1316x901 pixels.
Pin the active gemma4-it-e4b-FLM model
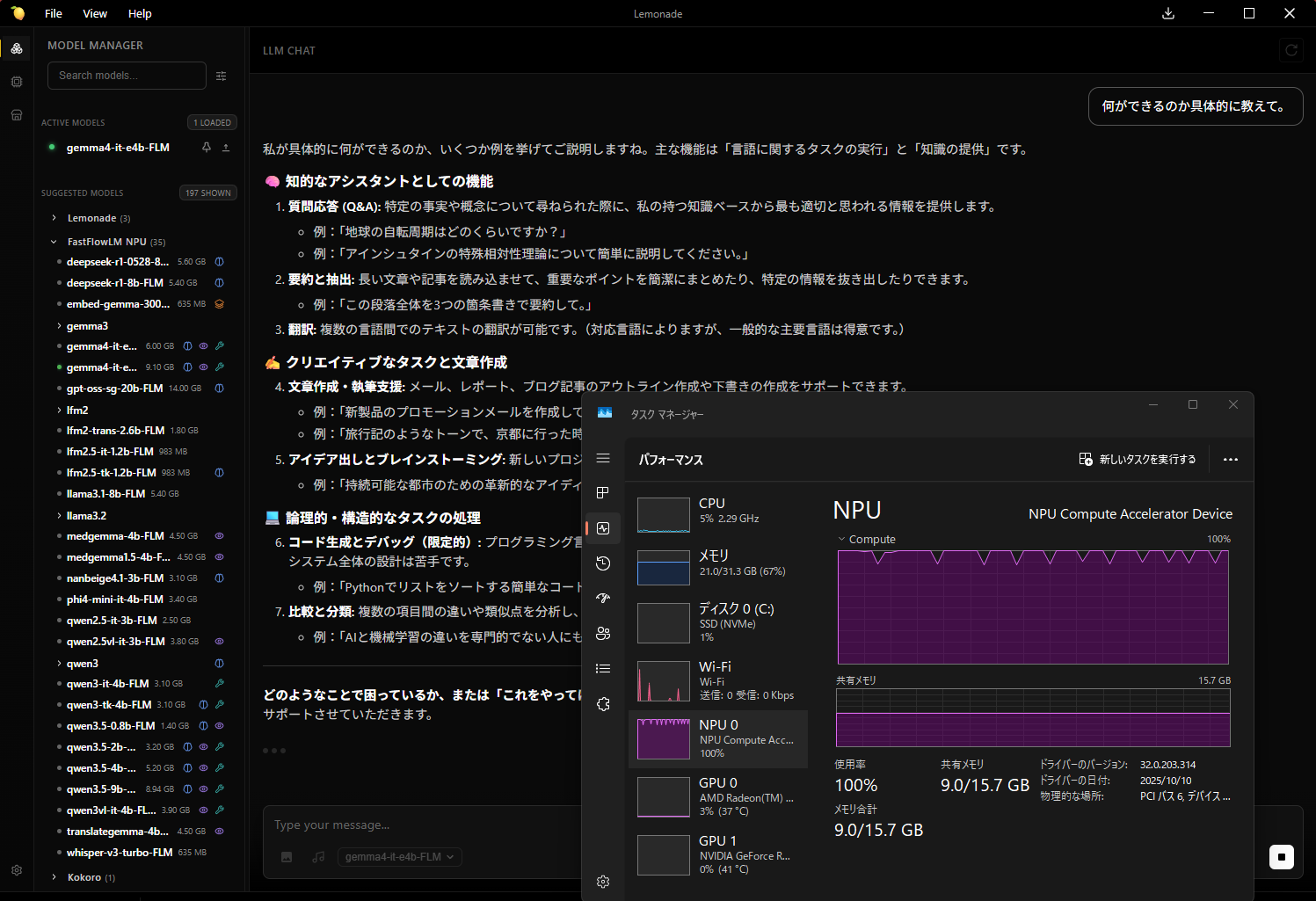coord(207,148)
